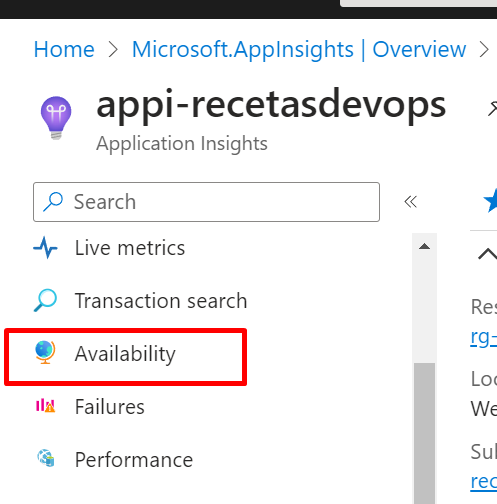
Task: Select Availability in the sidebar
Action: click(x=125, y=354)
